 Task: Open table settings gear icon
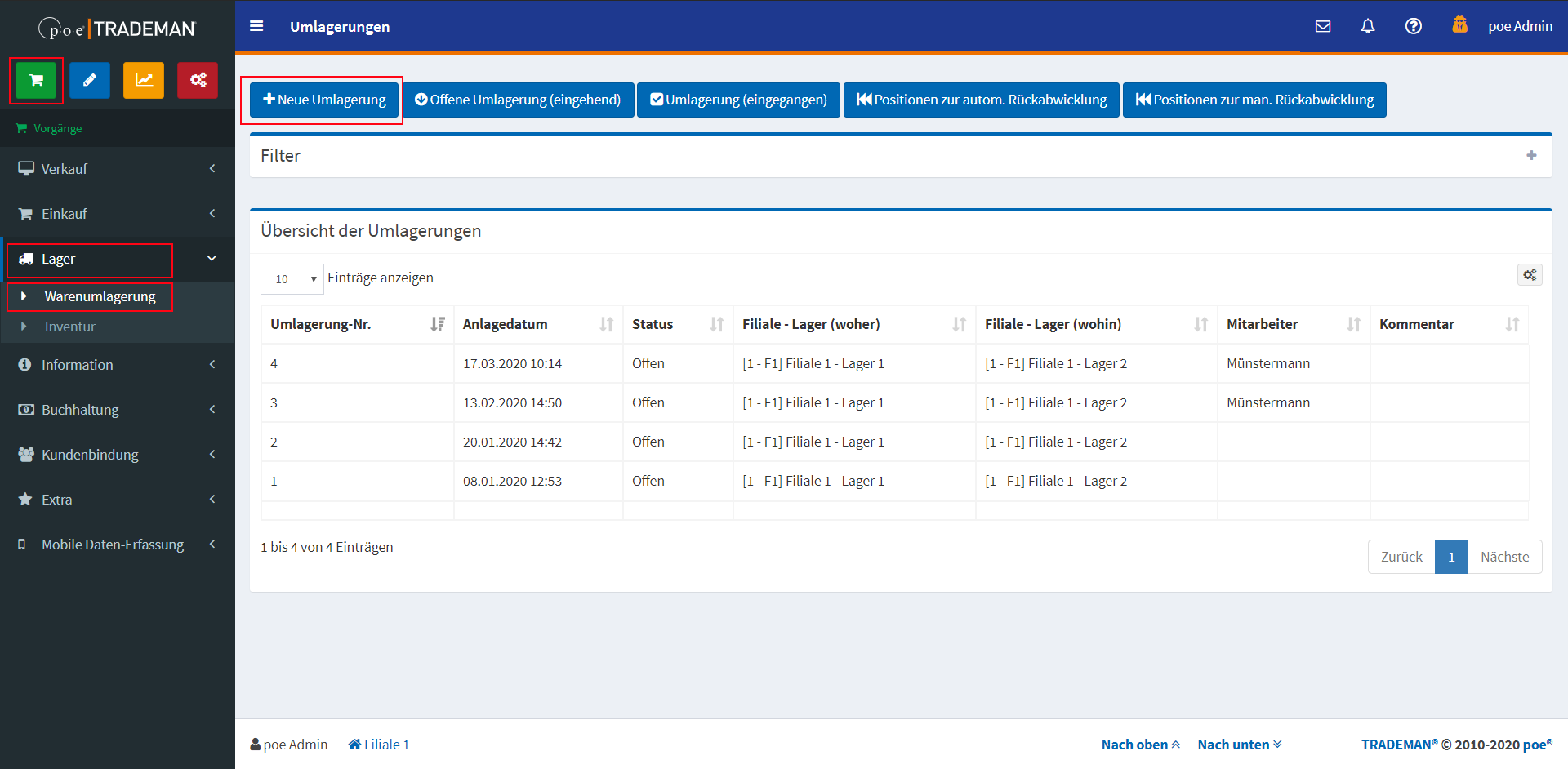point(1530,275)
